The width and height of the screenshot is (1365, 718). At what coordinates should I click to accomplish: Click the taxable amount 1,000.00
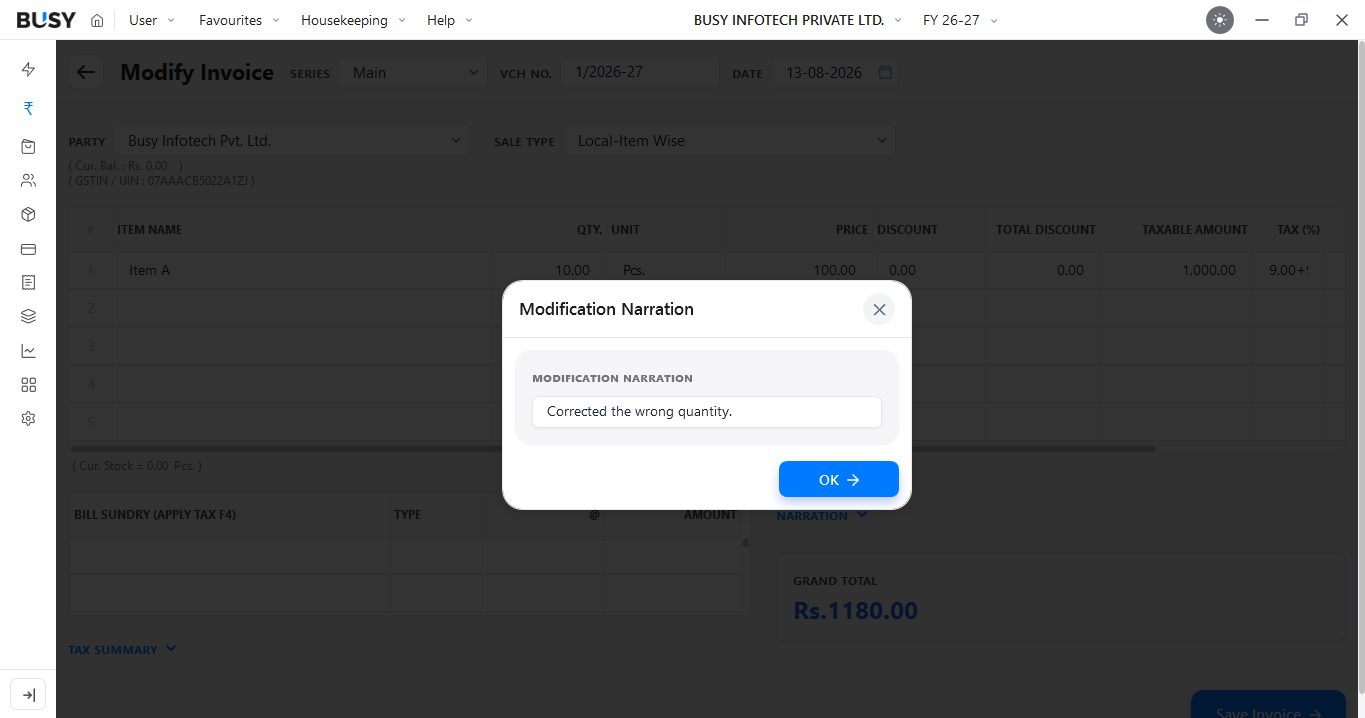click(x=1176, y=270)
